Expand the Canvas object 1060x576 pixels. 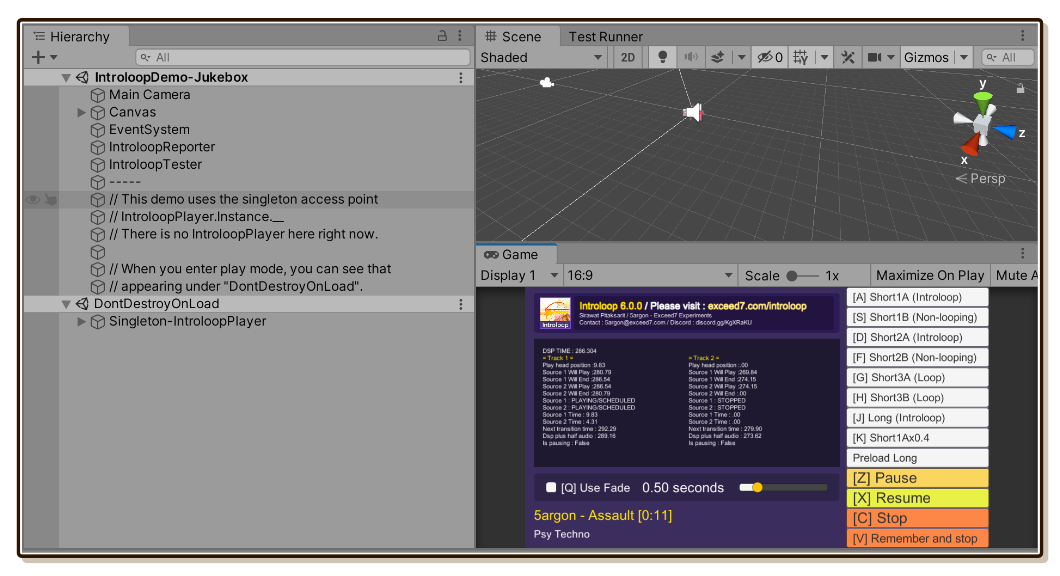[x=81, y=112]
